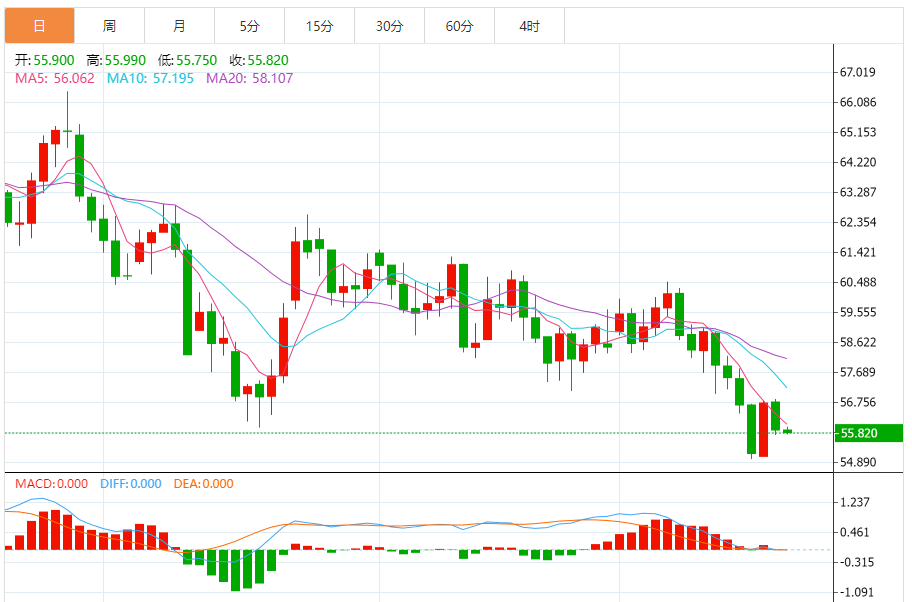Image resolution: width=912 pixels, height=602 pixels.
Task: Click the 54.890 price axis label
Action: tap(858, 462)
